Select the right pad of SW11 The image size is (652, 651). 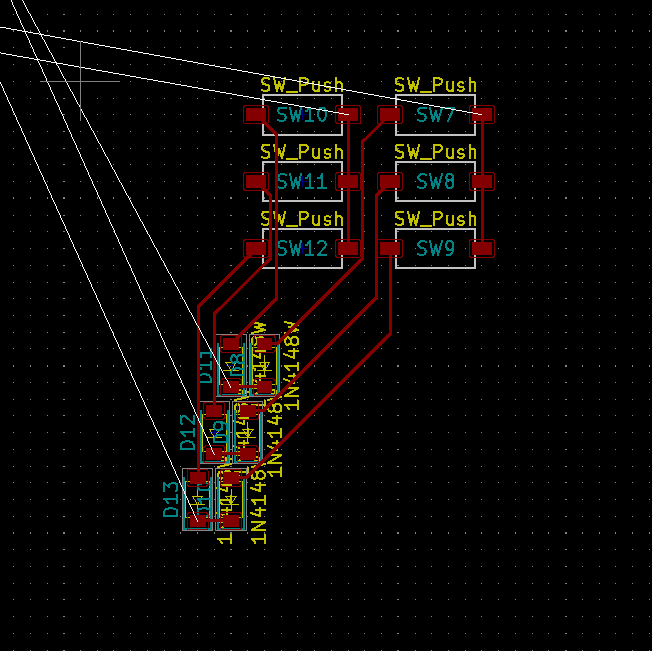[348, 181]
